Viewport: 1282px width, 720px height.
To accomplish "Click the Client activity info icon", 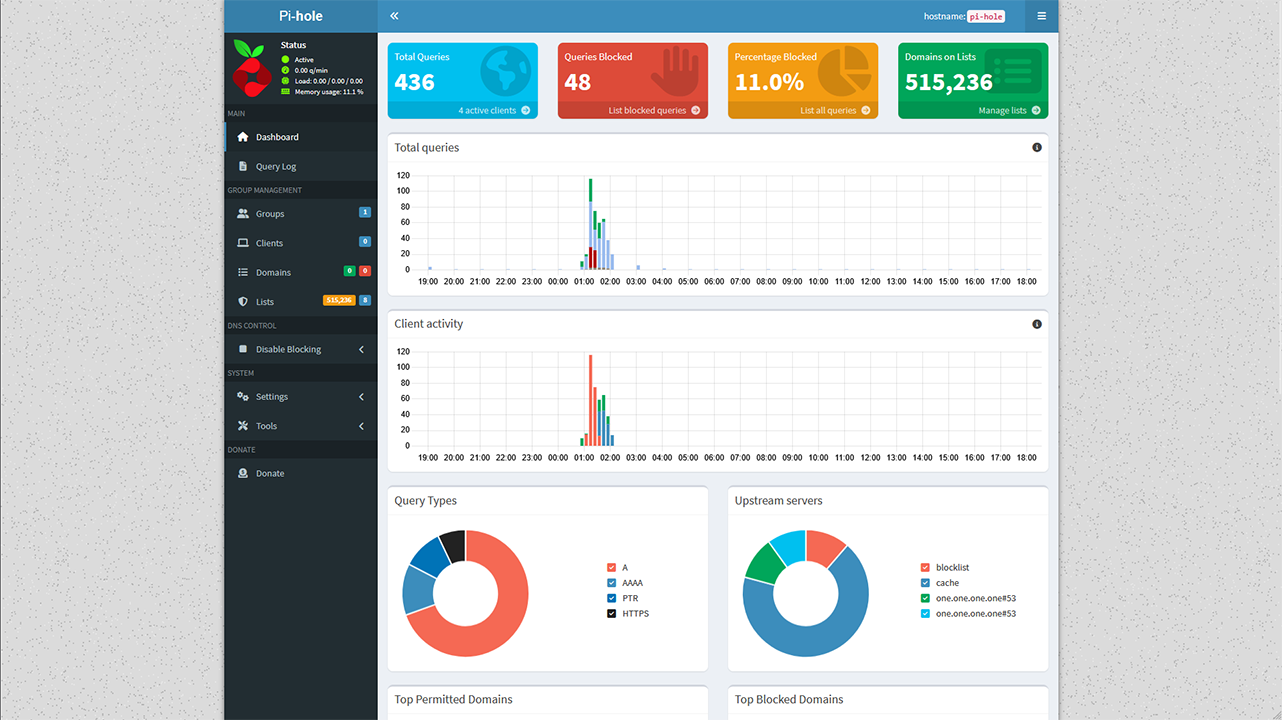I will (1036, 324).
